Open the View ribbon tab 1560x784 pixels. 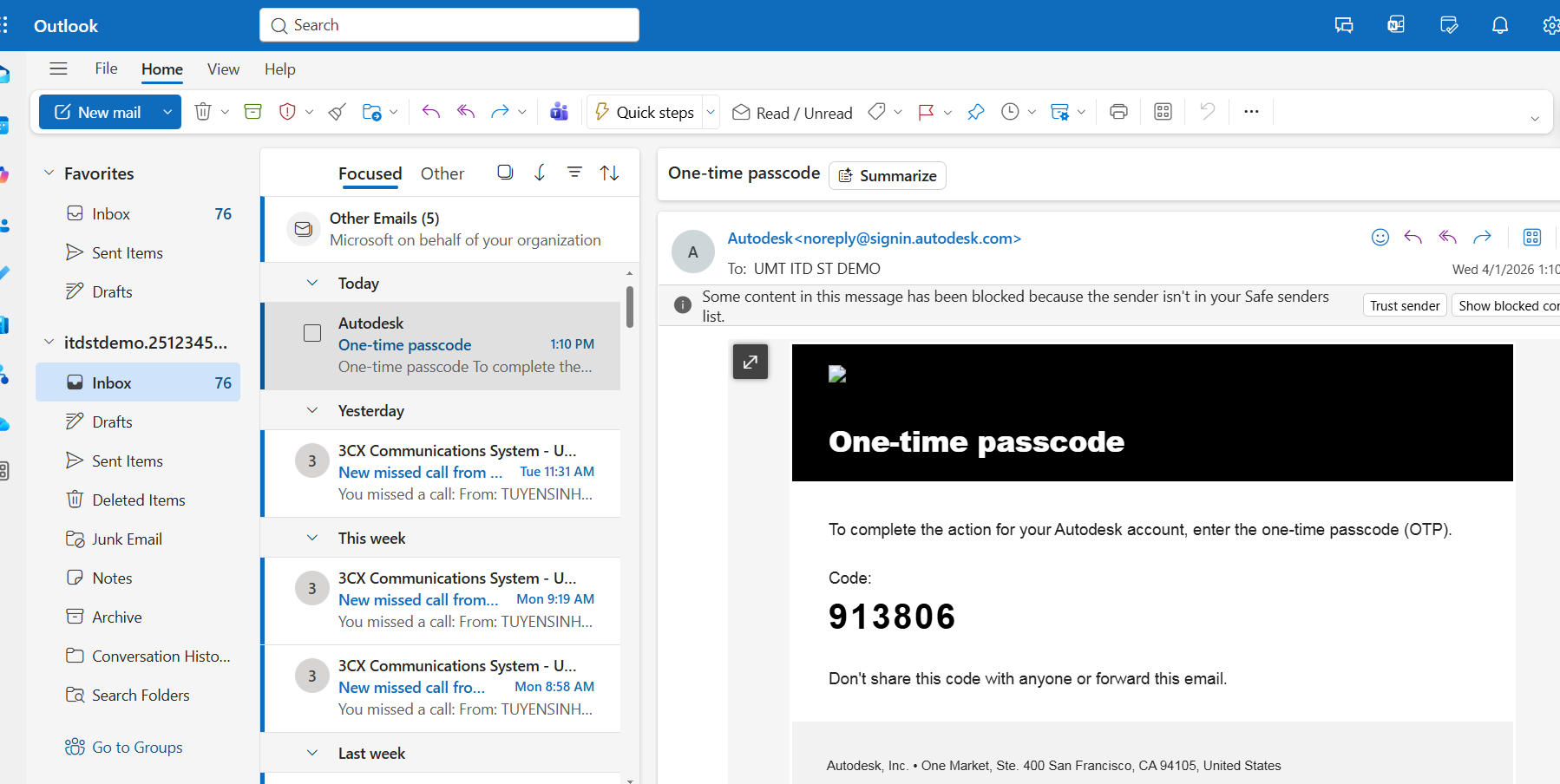click(223, 69)
